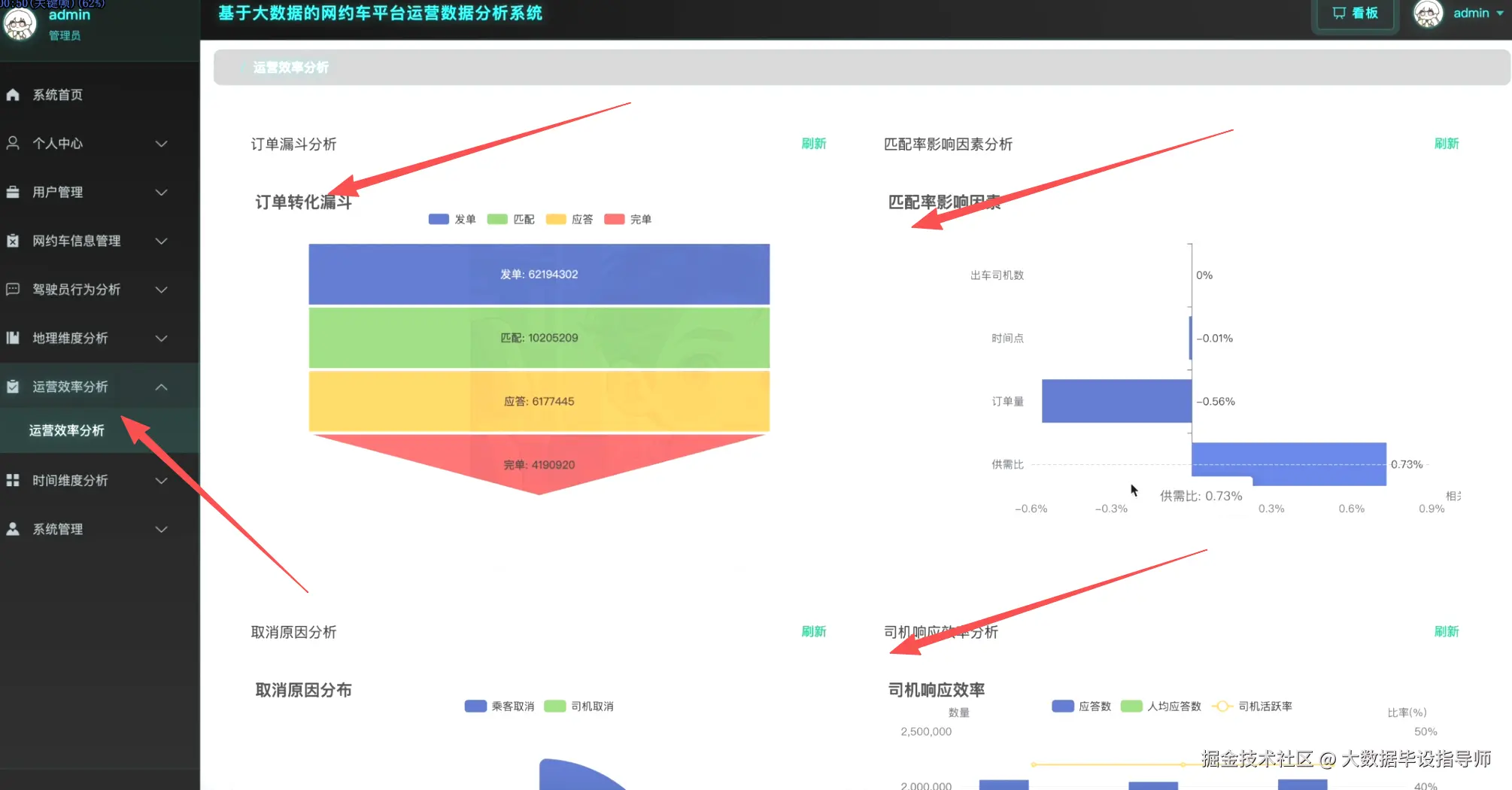The width and height of the screenshot is (1512, 790).
Task: Refresh the 订单漏斗分析 card
Action: point(814,143)
